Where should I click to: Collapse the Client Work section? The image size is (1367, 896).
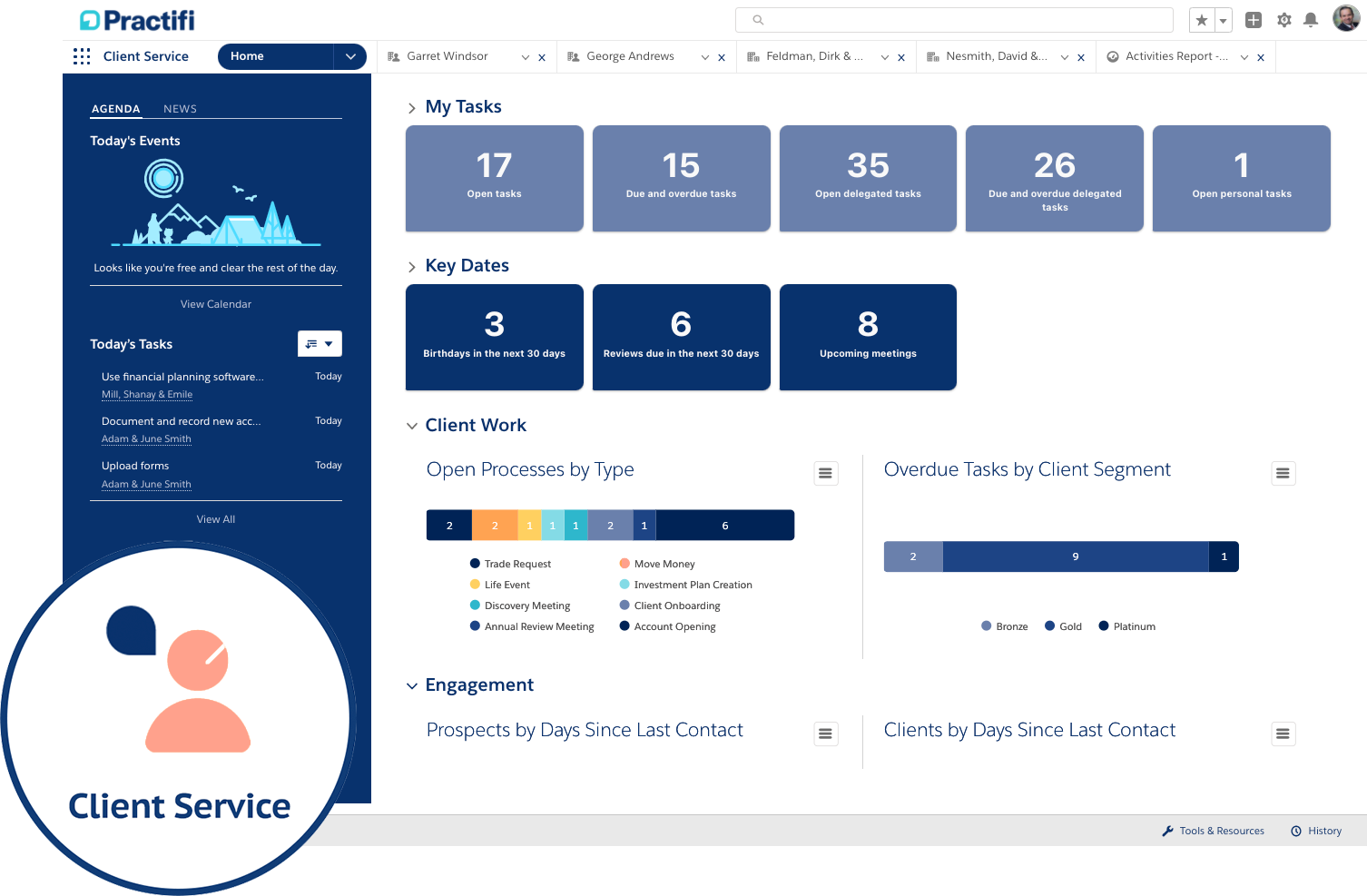tap(412, 425)
